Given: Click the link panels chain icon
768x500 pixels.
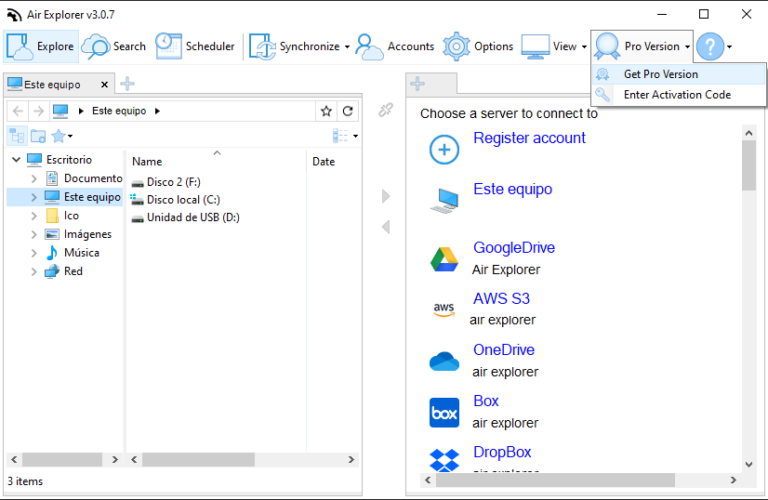Looking at the screenshot, I should (x=386, y=110).
